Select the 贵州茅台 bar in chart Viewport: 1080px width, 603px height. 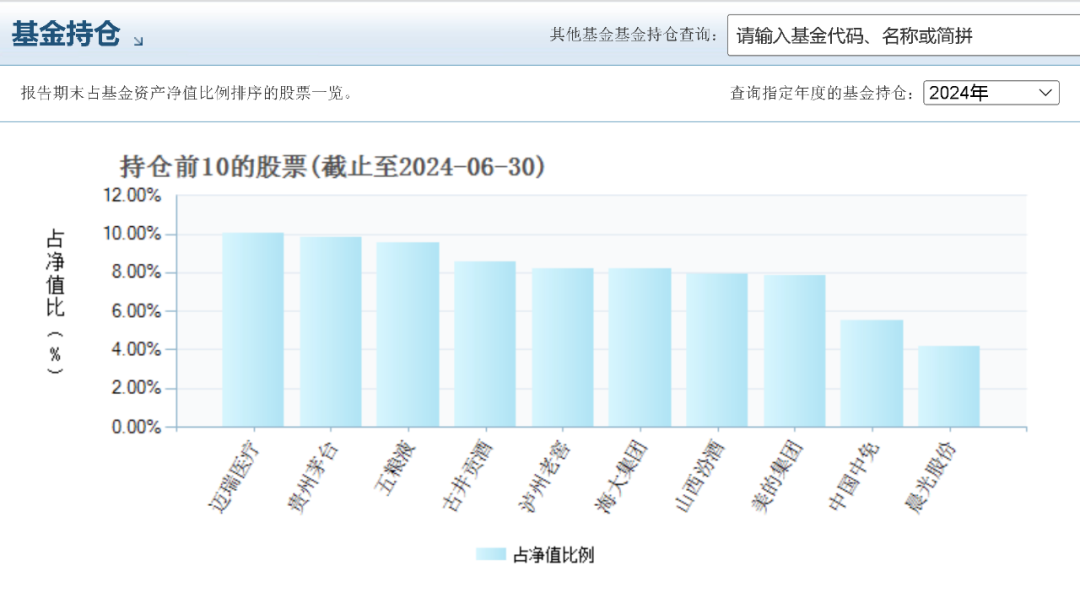pyautogui.click(x=331, y=332)
